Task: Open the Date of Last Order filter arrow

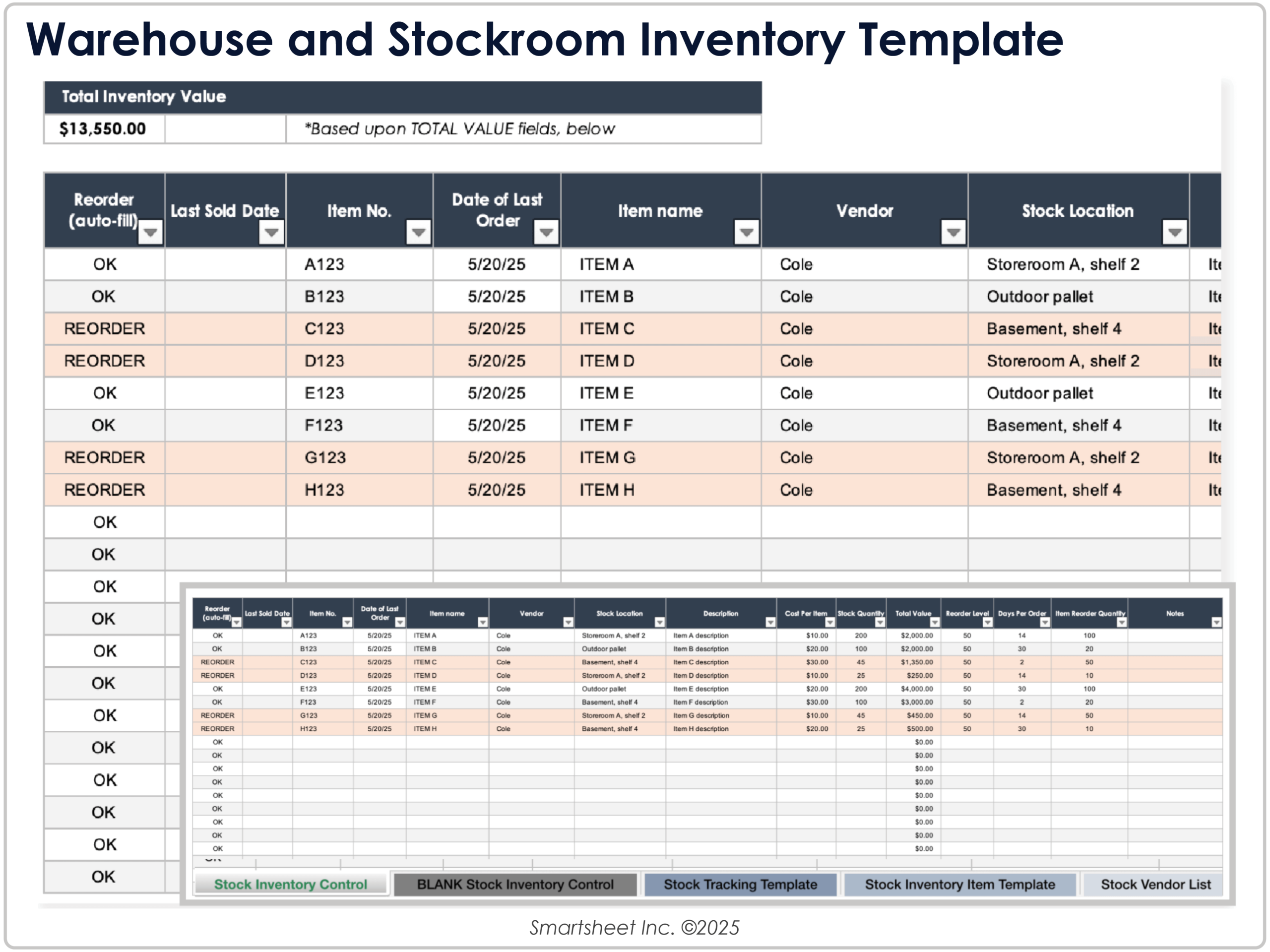Action: tap(547, 233)
